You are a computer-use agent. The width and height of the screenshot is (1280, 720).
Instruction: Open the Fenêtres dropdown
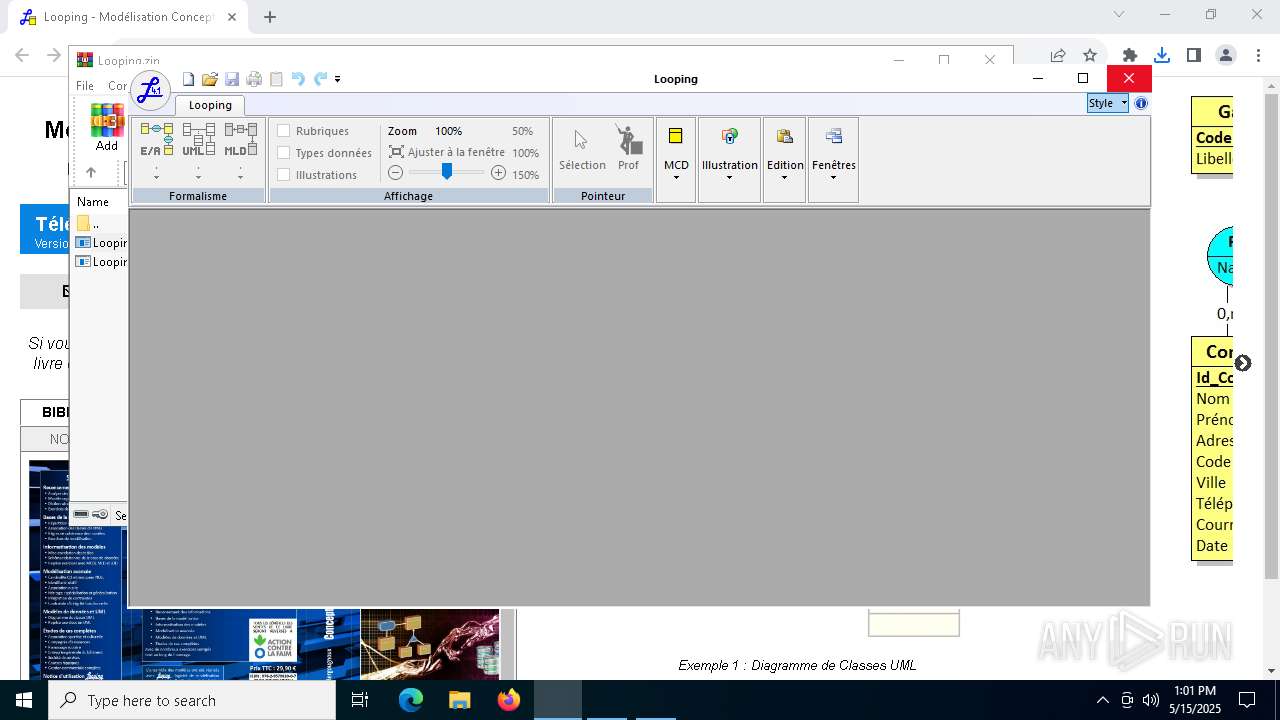834,159
